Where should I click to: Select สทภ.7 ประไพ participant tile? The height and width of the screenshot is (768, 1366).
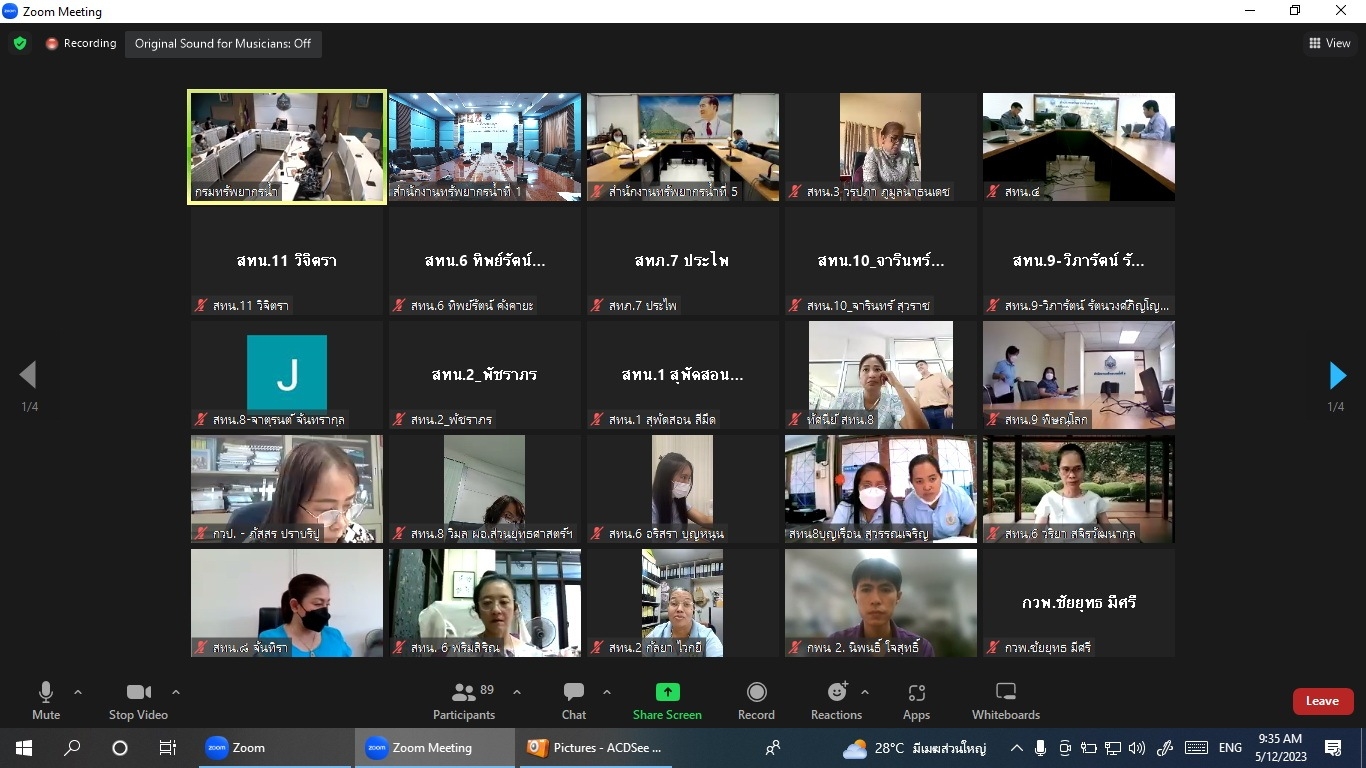pyautogui.click(x=683, y=261)
